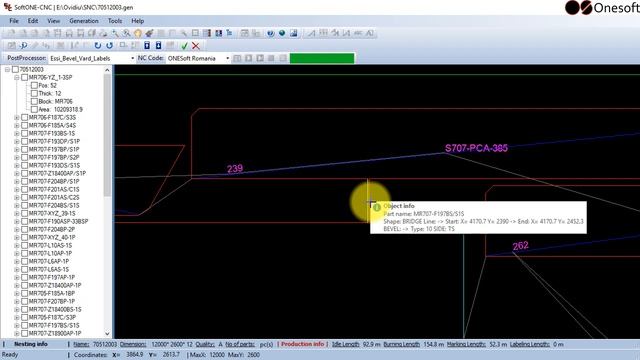The width and height of the screenshot is (640, 360).
Task: Open the View menu
Action: pos(53,21)
